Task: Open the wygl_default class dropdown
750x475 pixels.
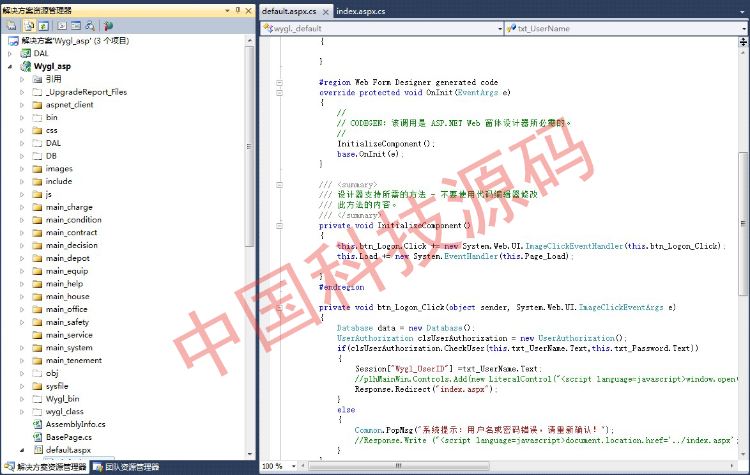Action: 500,29
